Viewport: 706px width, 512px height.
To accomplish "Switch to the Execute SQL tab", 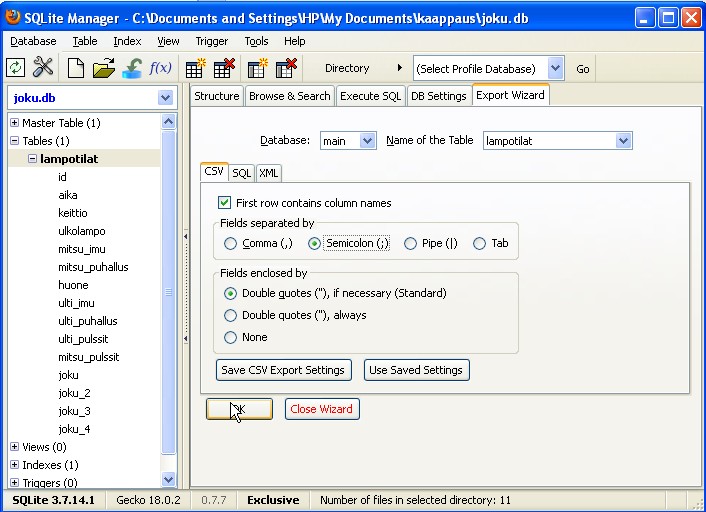I will click(371, 96).
